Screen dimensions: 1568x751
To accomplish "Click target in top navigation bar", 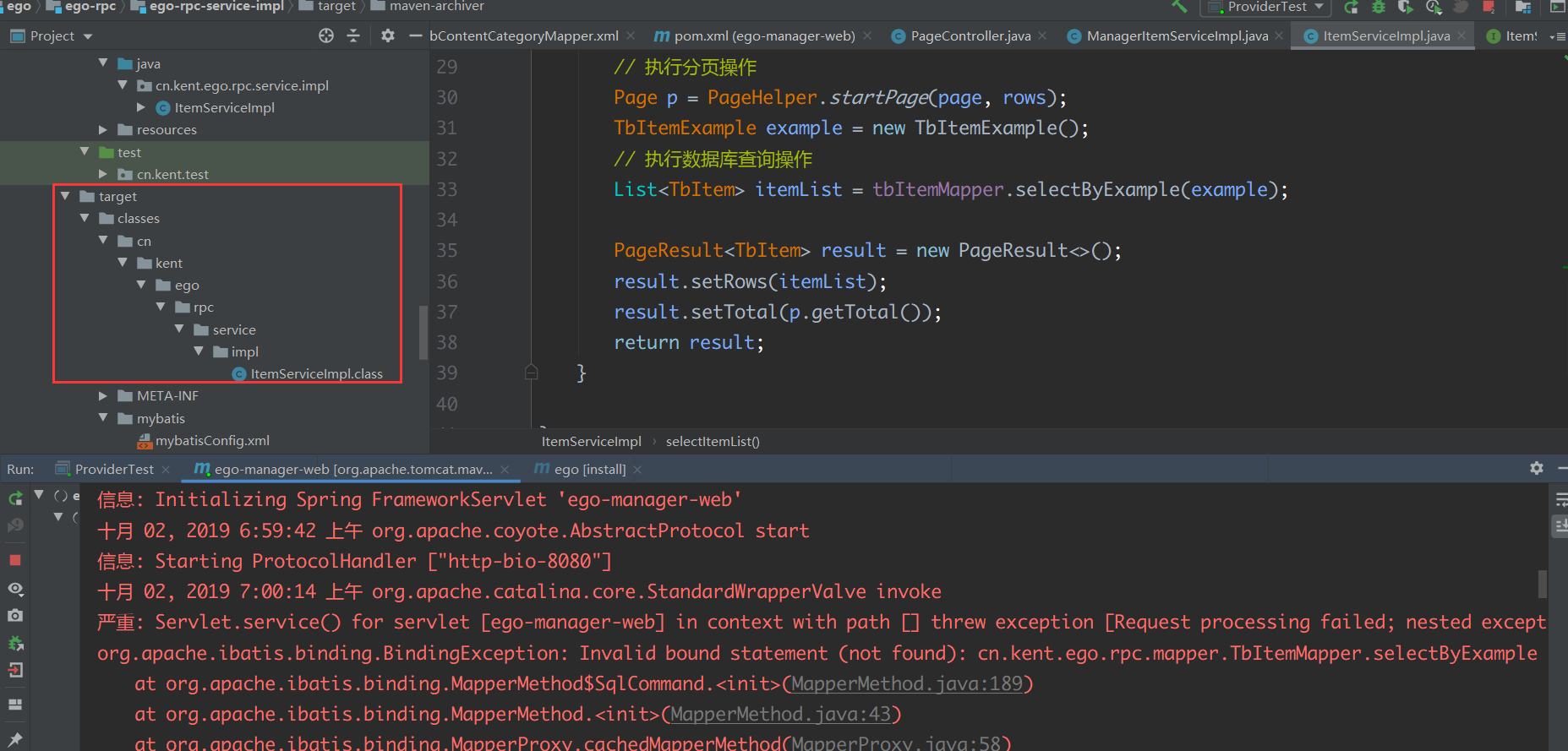I will pyautogui.click(x=327, y=7).
